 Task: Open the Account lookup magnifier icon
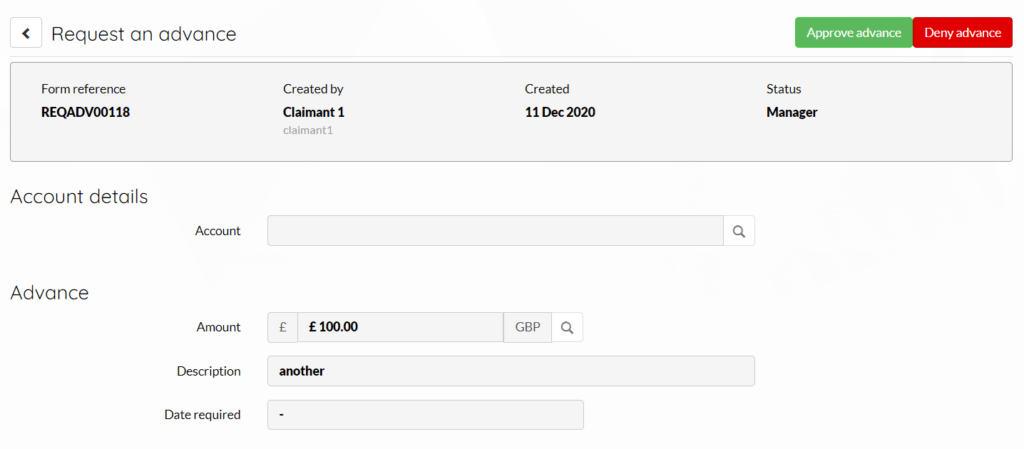pyautogui.click(x=739, y=231)
